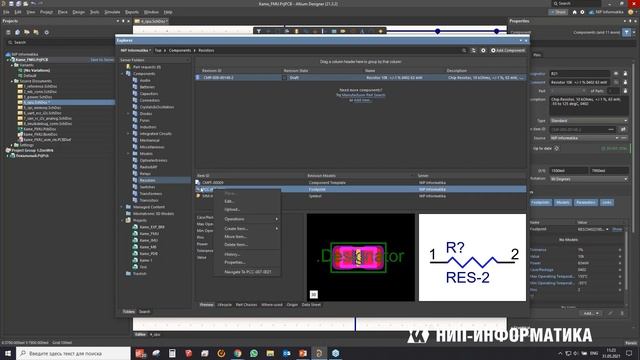640x360 pixels.
Task: Toggle the Designator lock icon
Action: 625,74
